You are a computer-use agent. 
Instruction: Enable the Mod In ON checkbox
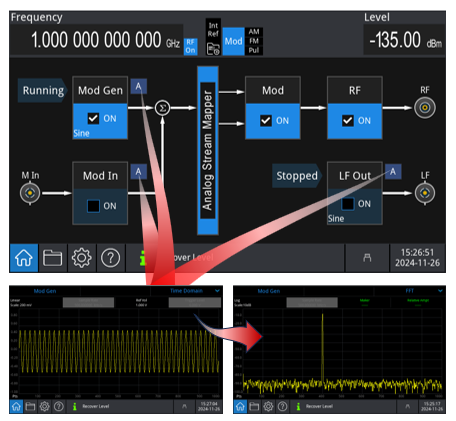point(93,206)
